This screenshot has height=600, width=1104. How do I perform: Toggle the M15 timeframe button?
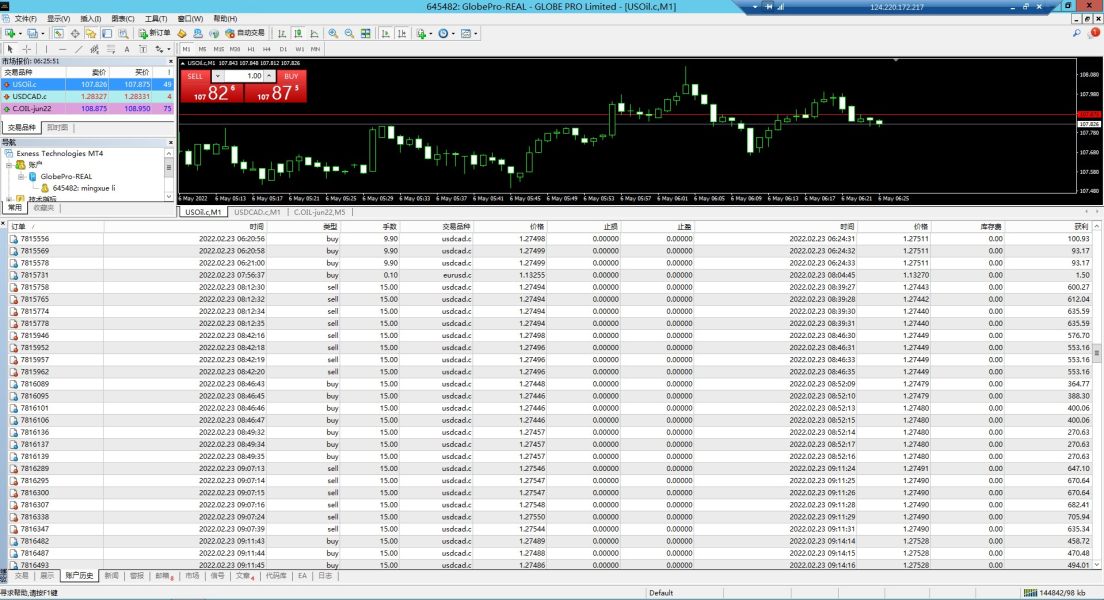[218, 48]
